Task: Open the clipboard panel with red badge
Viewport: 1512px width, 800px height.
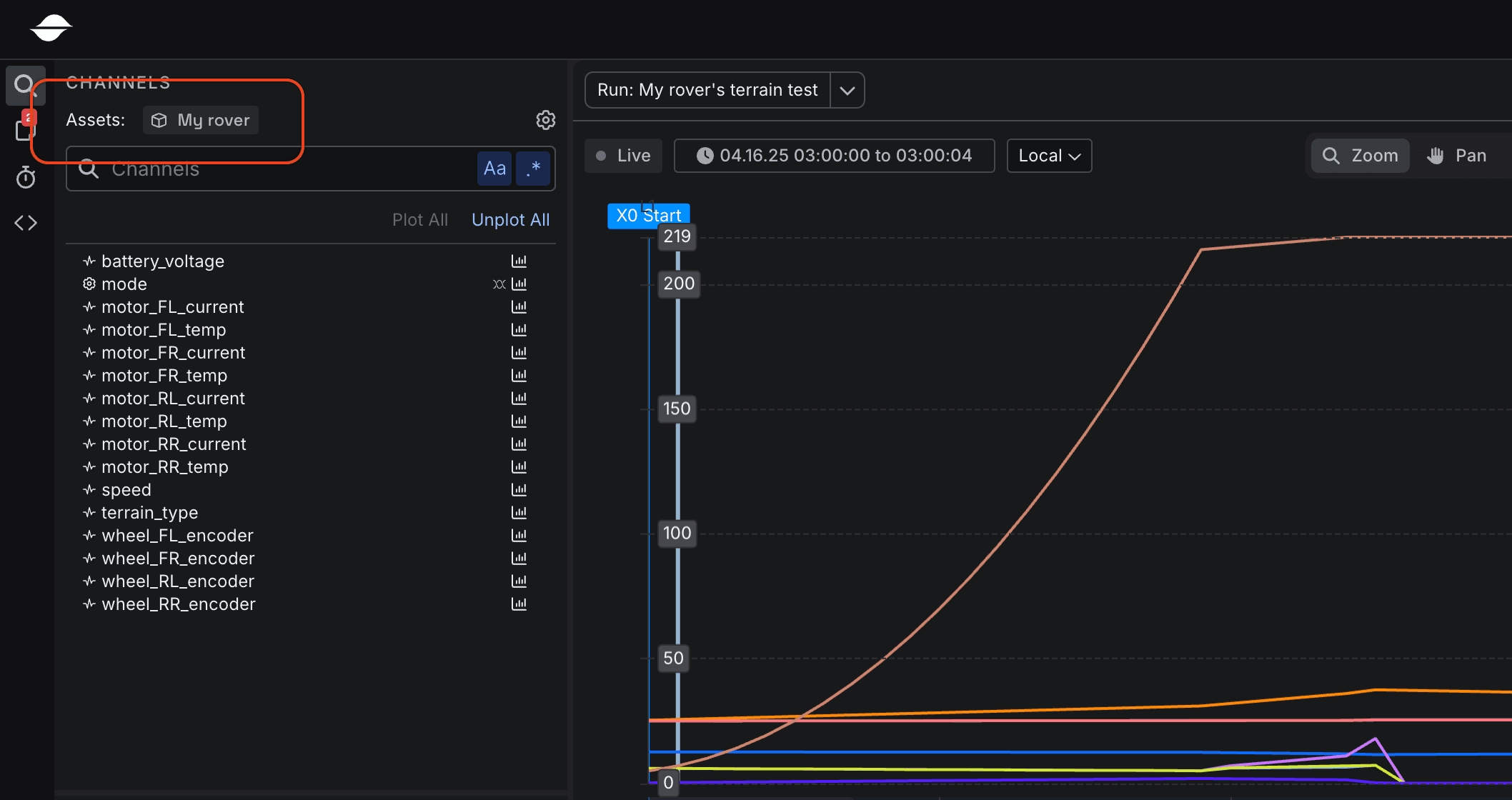Action: (x=26, y=129)
